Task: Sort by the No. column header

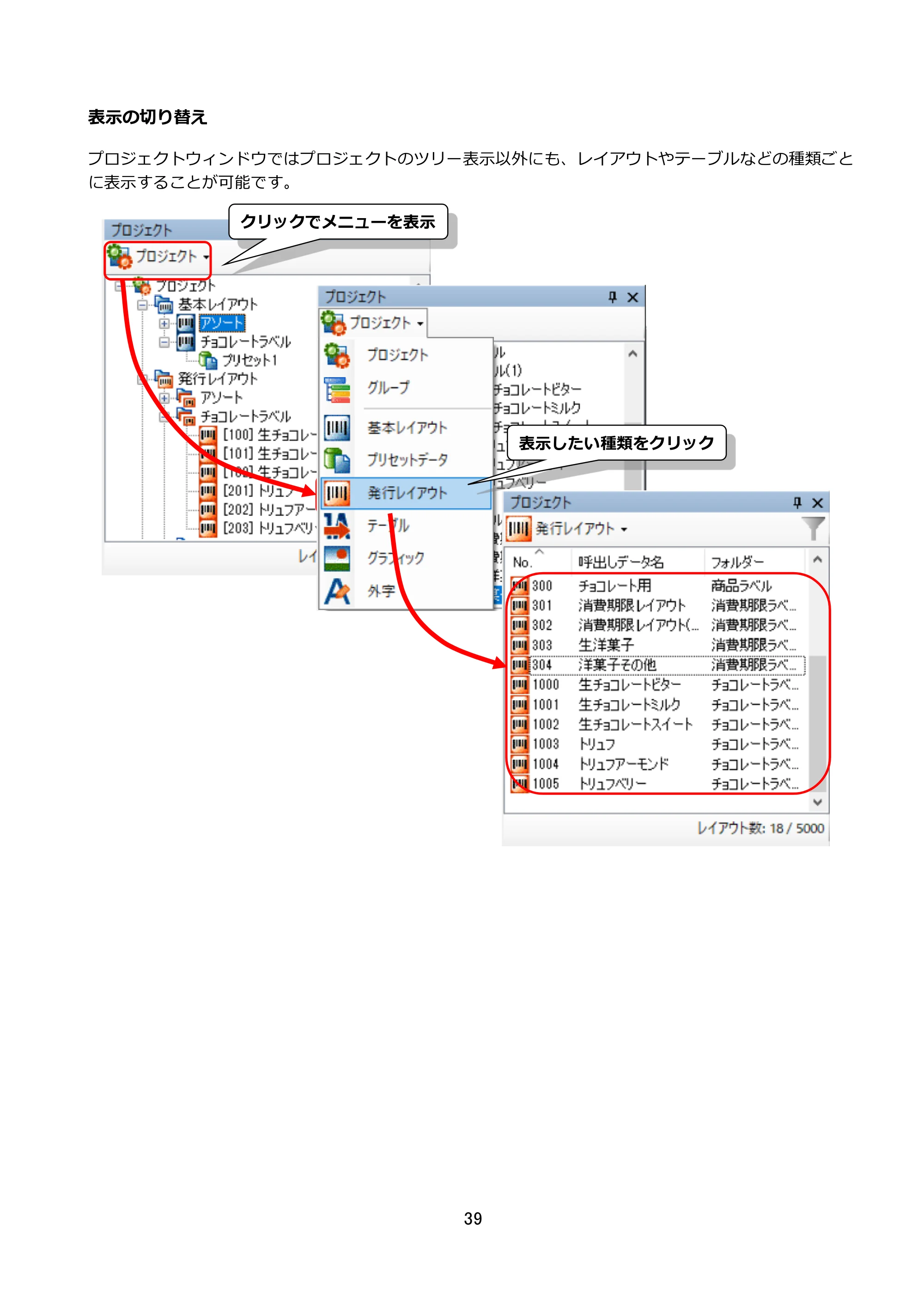Action: [x=539, y=562]
